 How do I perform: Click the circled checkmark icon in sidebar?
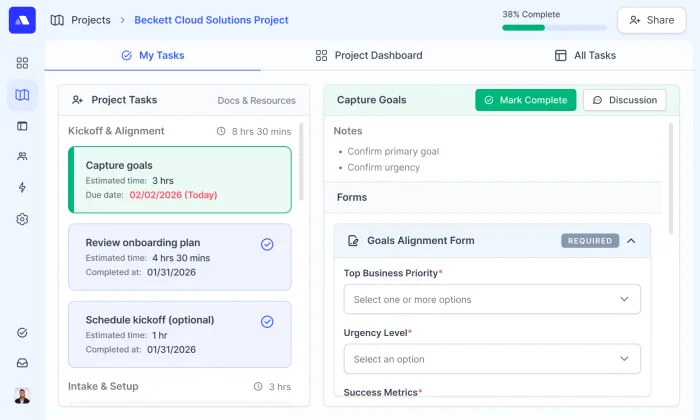coord(22,333)
